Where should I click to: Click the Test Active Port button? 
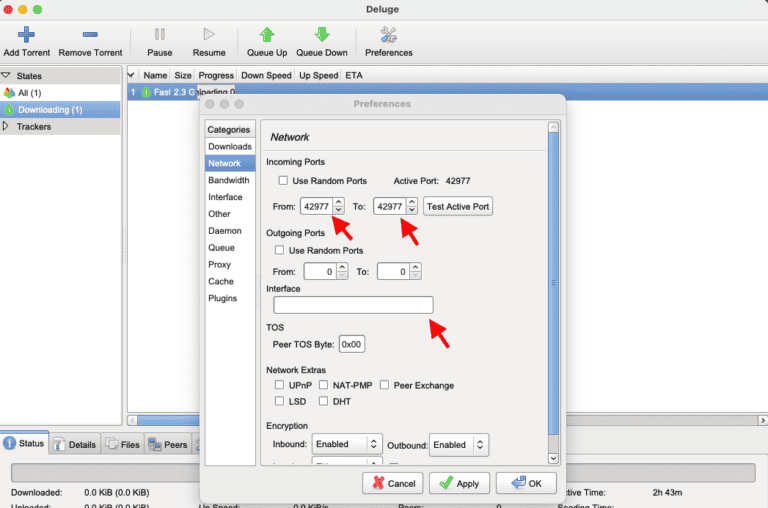pos(458,206)
